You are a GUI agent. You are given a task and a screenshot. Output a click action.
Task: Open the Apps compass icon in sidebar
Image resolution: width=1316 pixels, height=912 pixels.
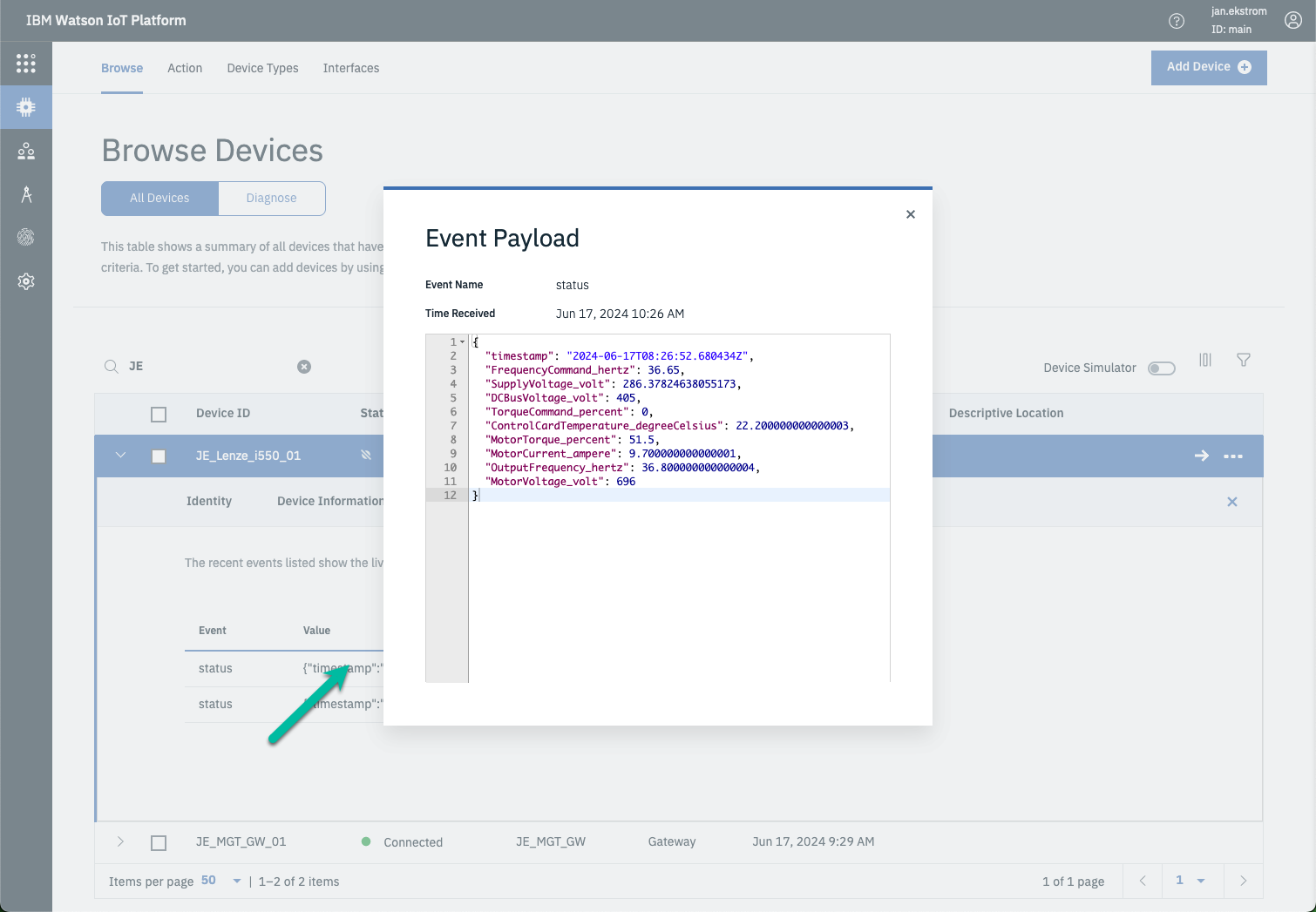coord(26,194)
